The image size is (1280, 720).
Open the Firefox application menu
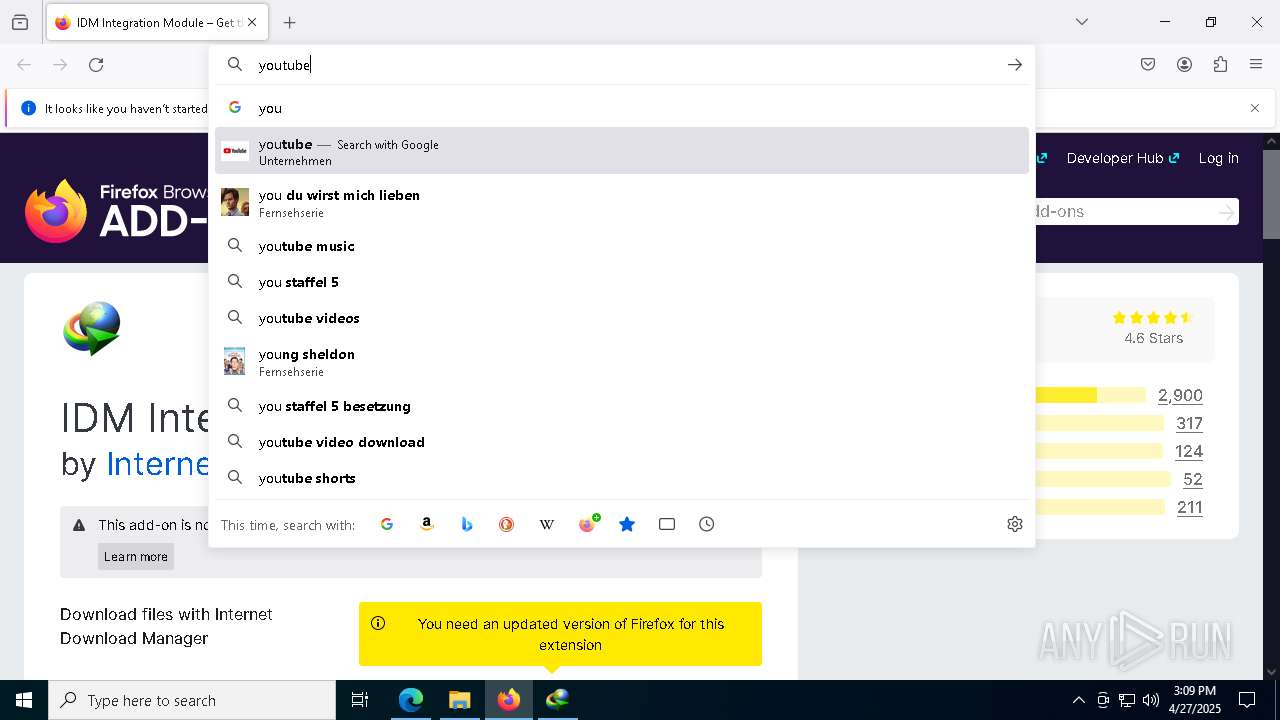(x=1256, y=65)
